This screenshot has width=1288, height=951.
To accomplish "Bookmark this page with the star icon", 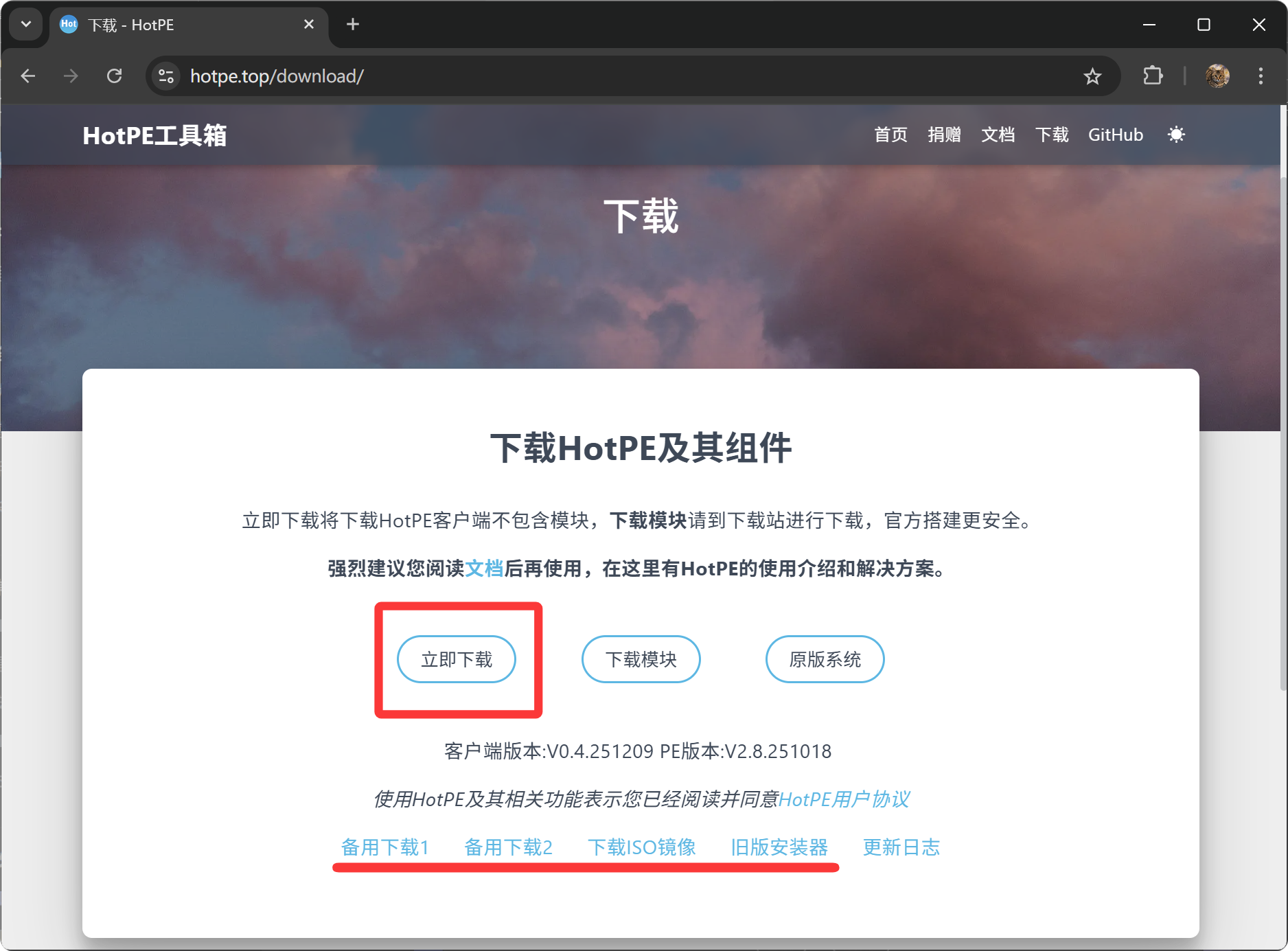I will click(x=1092, y=76).
